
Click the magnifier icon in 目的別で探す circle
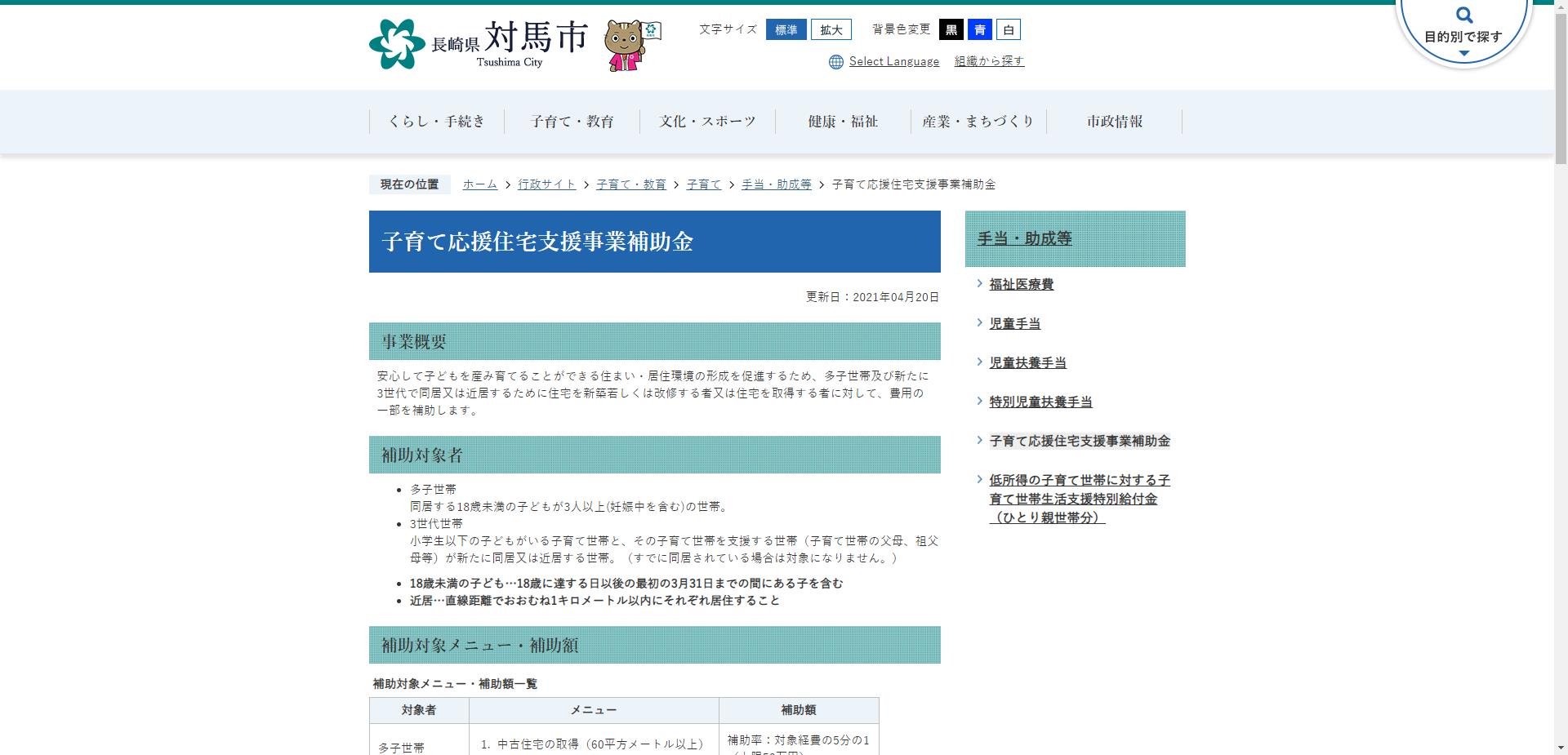pyautogui.click(x=1464, y=13)
